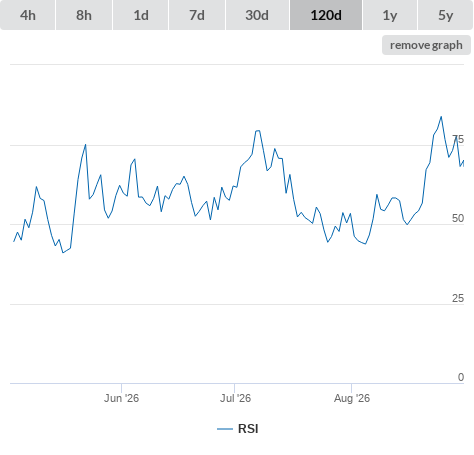Select the 1y time range

click(x=390, y=15)
